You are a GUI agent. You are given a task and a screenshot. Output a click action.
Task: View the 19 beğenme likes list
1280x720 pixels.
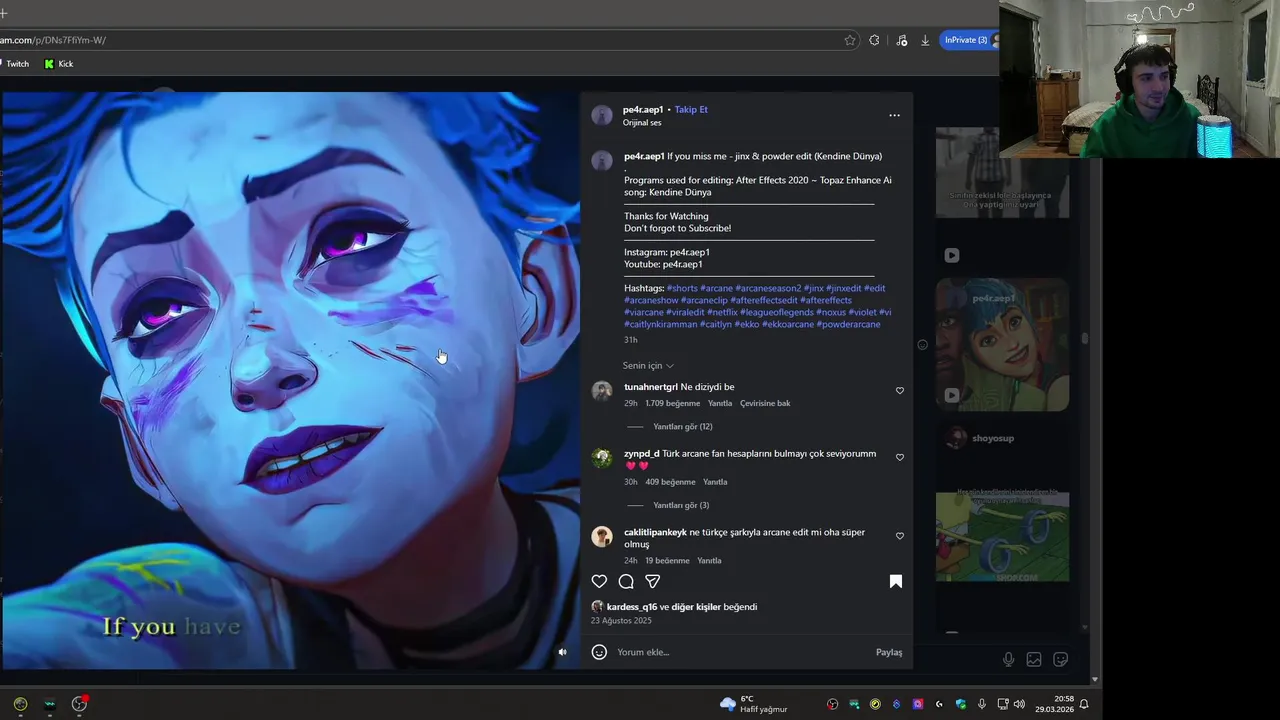tap(667, 561)
